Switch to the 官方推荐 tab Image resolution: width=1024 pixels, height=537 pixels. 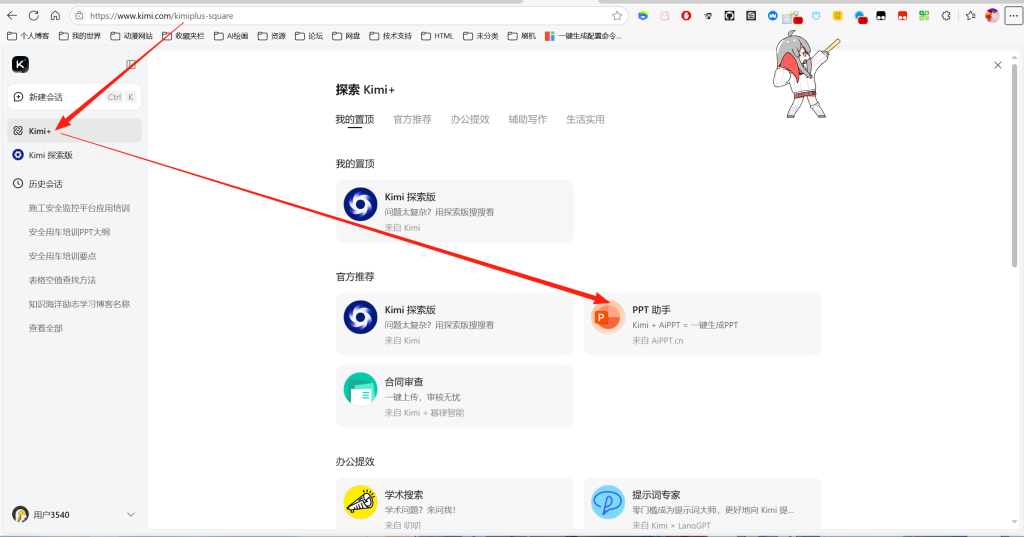pos(412,119)
